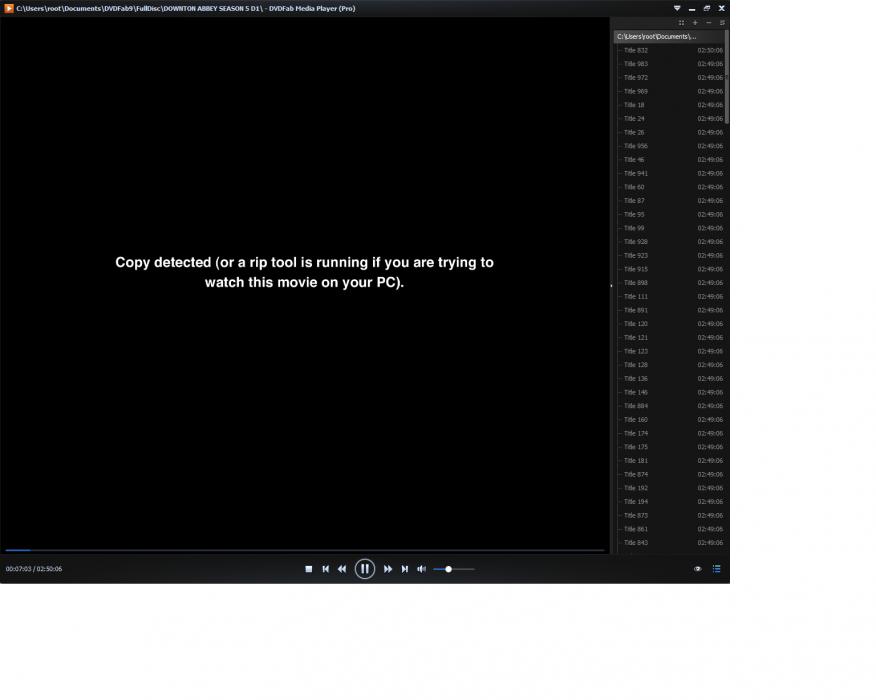Screen dimensions: 876x700
Task: Select Title 160 in the playlist
Action: point(670,420)
